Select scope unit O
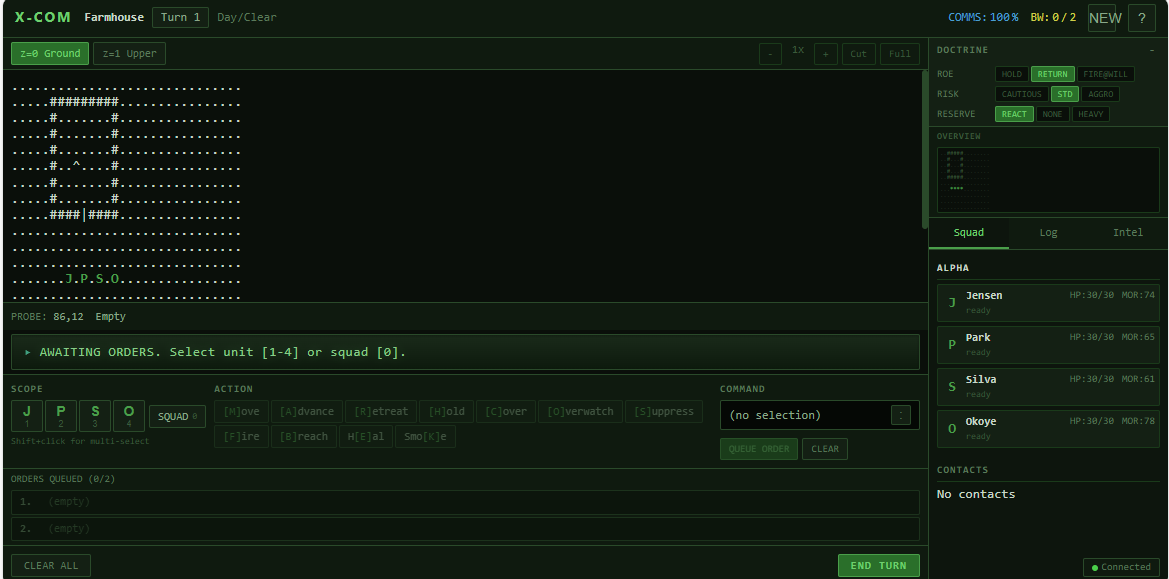Image resolution: width=1169 pixels, height=579 pixels. click(129, 416)
